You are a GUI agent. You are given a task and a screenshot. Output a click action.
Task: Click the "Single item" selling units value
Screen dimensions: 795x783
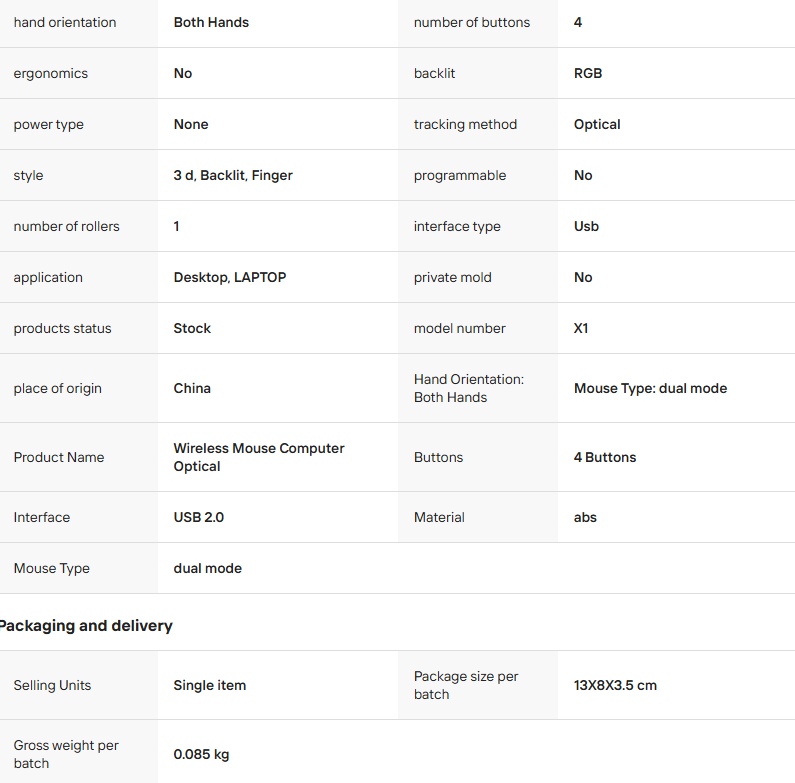pos(210,685)
